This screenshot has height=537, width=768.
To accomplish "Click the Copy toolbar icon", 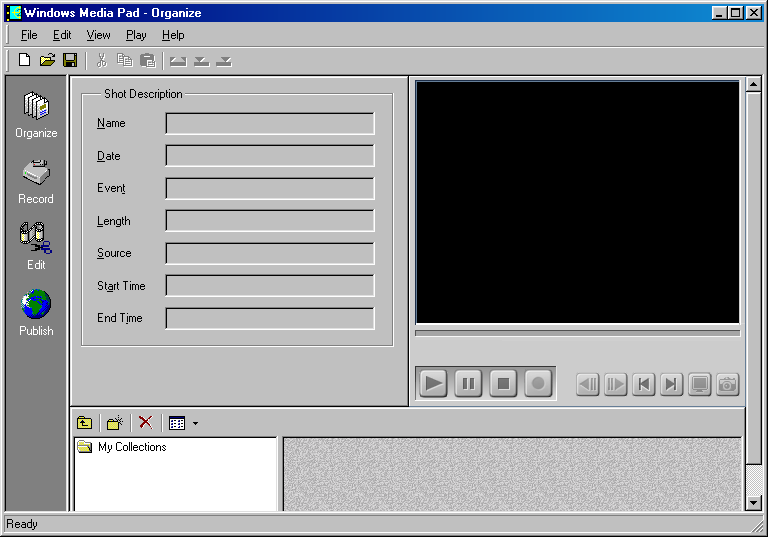I will coord(124,60).
